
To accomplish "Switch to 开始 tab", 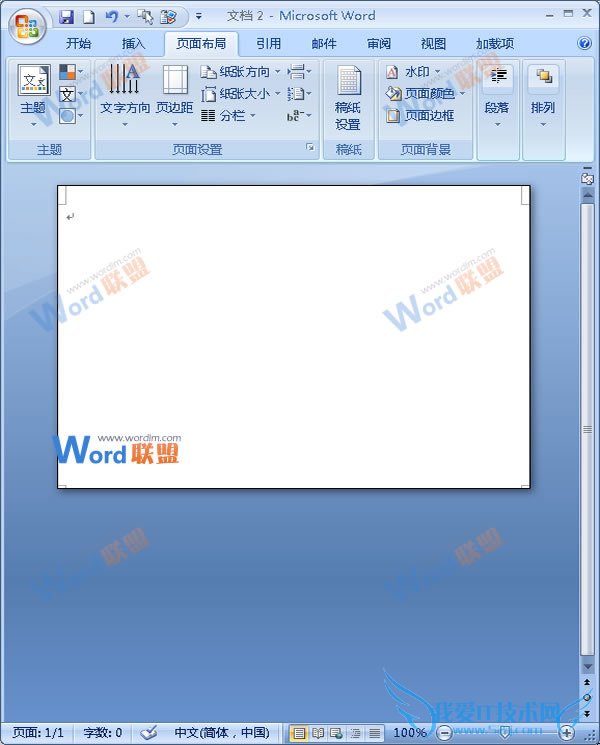I will click(x=78, y=44).
